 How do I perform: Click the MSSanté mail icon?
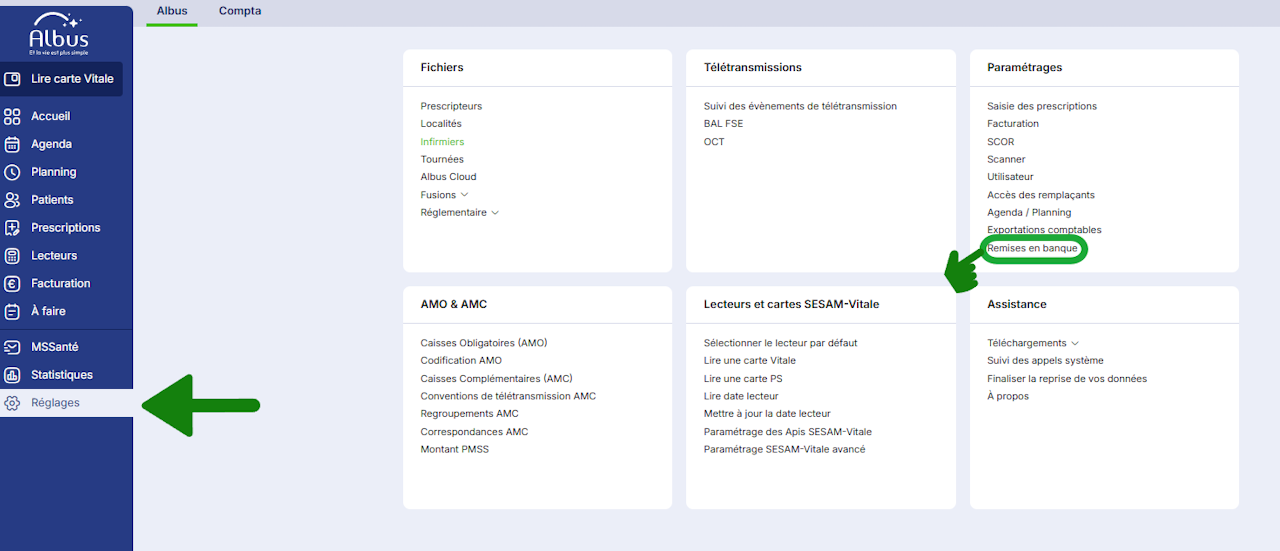point(12,347)
